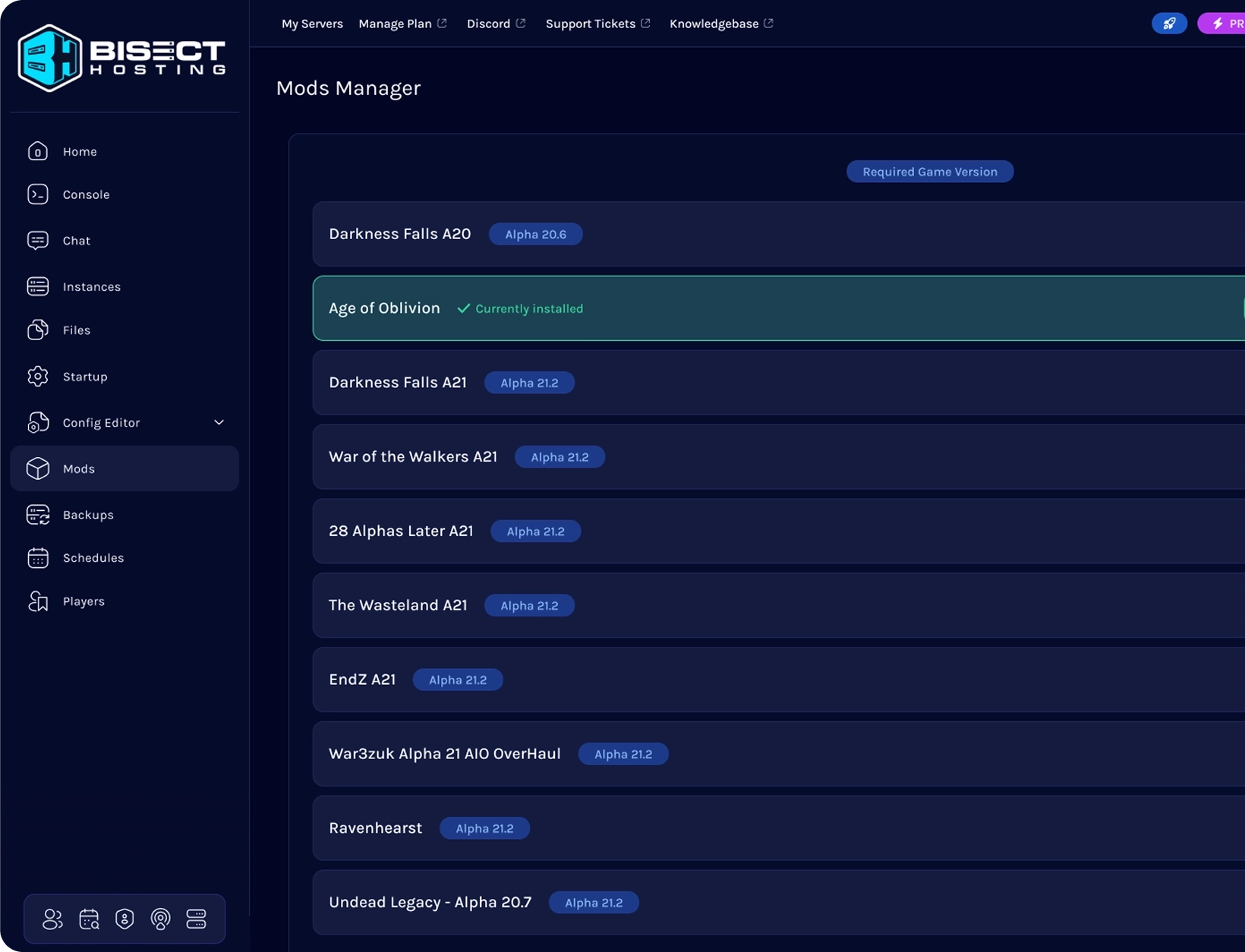Click the Chat bubble icon
1245x952 pixels.
click(38, 241)
